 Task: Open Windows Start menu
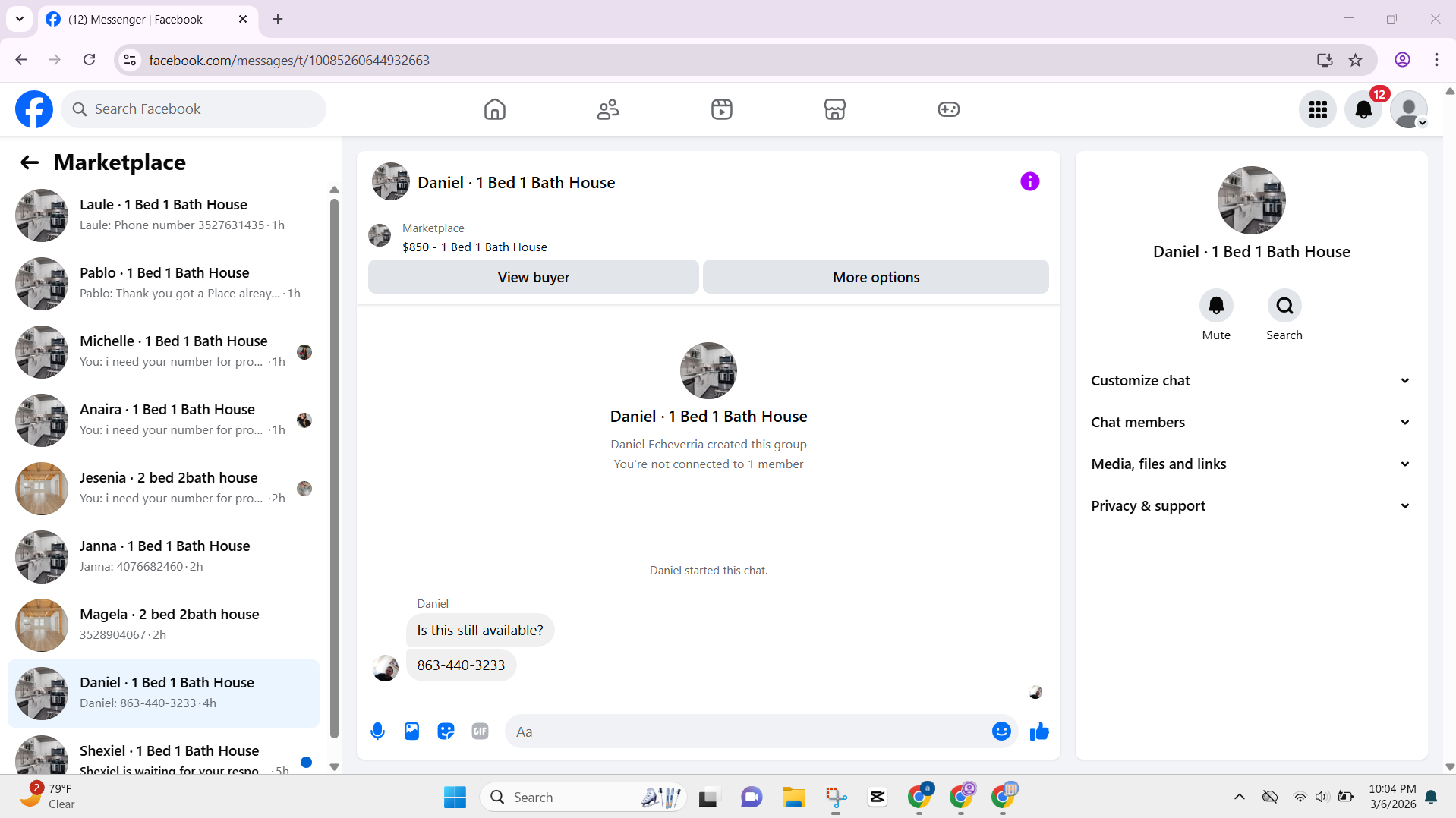pos(455,798)
